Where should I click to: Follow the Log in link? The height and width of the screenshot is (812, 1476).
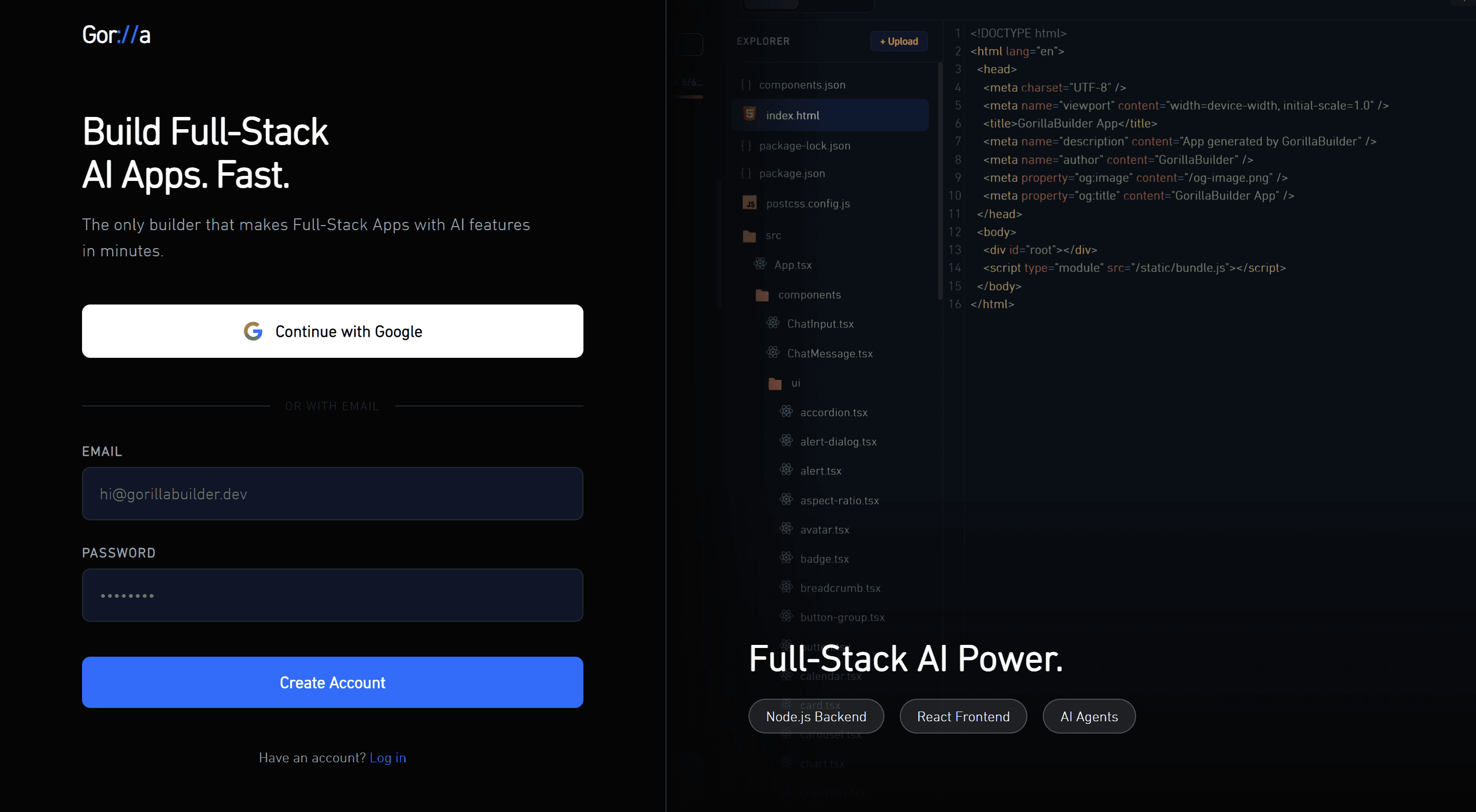pyautogui.click(x=388, y=758)
